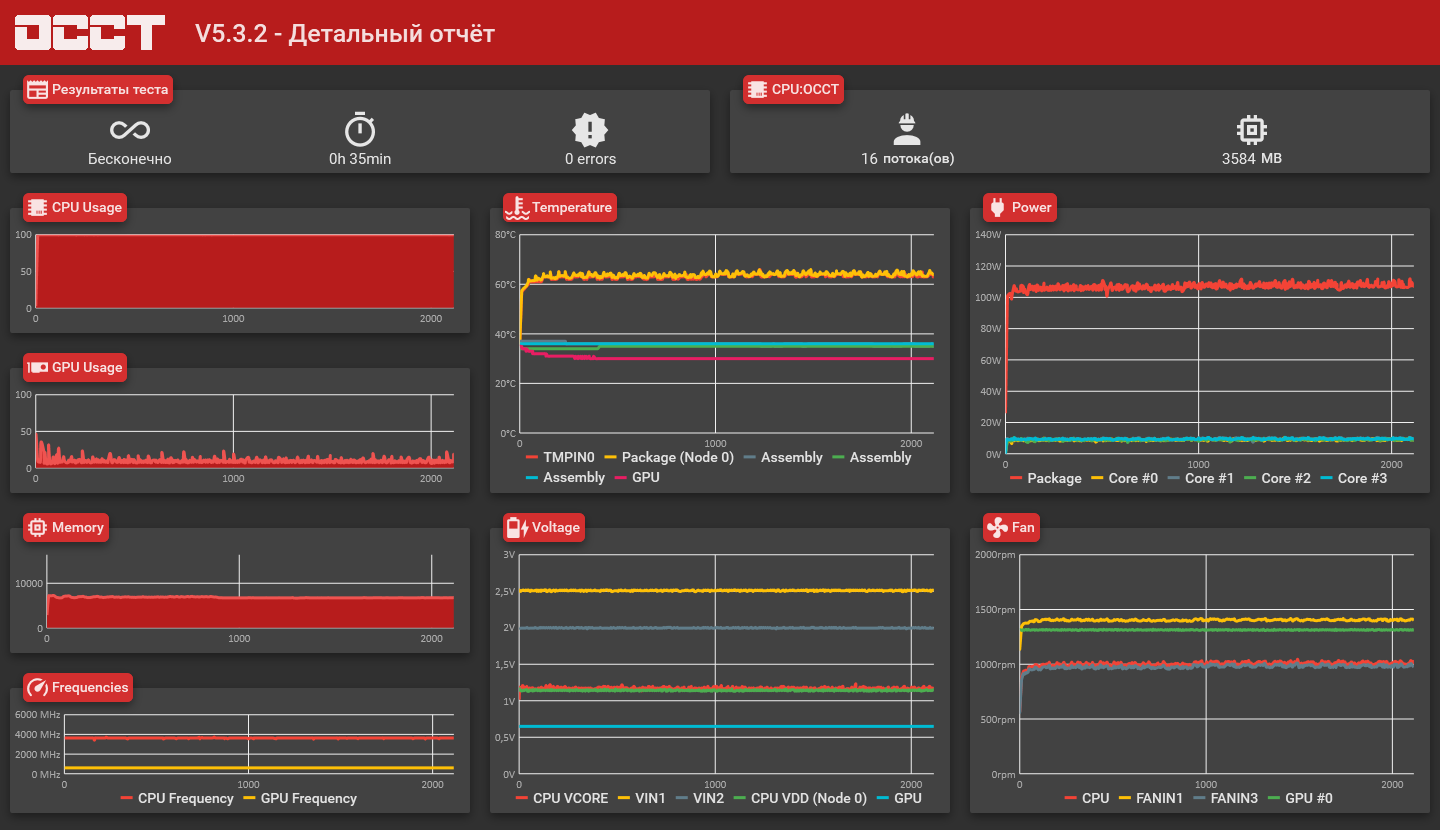Click the CPU:OCCT section label
Image resolution: width=1440 pixels, height=830 pixels.
point(794,89)
